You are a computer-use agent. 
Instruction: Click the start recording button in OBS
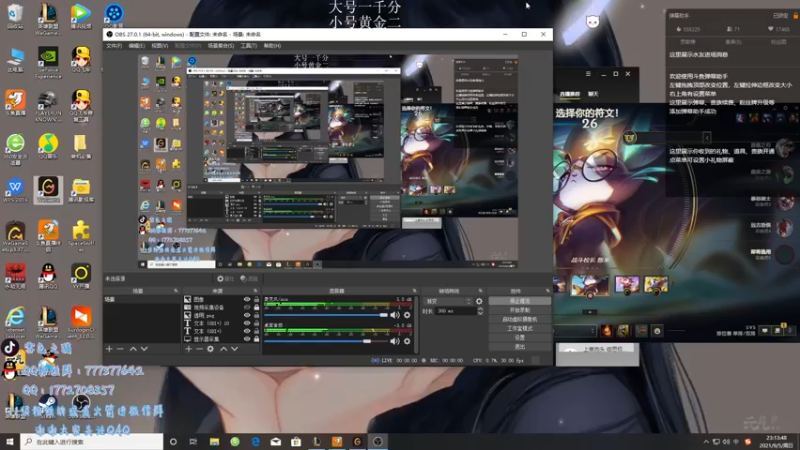(519, 310)
